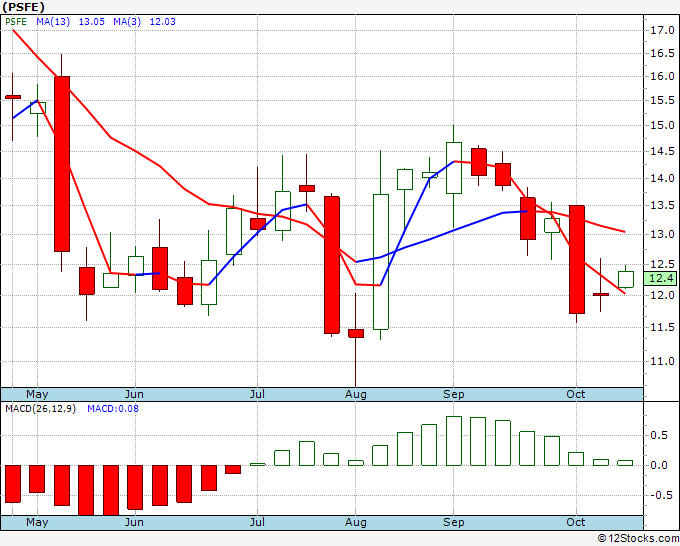Click the (PSFE) chart title
The width and height of the screenshot is (680, 546).
pos(23,7)
